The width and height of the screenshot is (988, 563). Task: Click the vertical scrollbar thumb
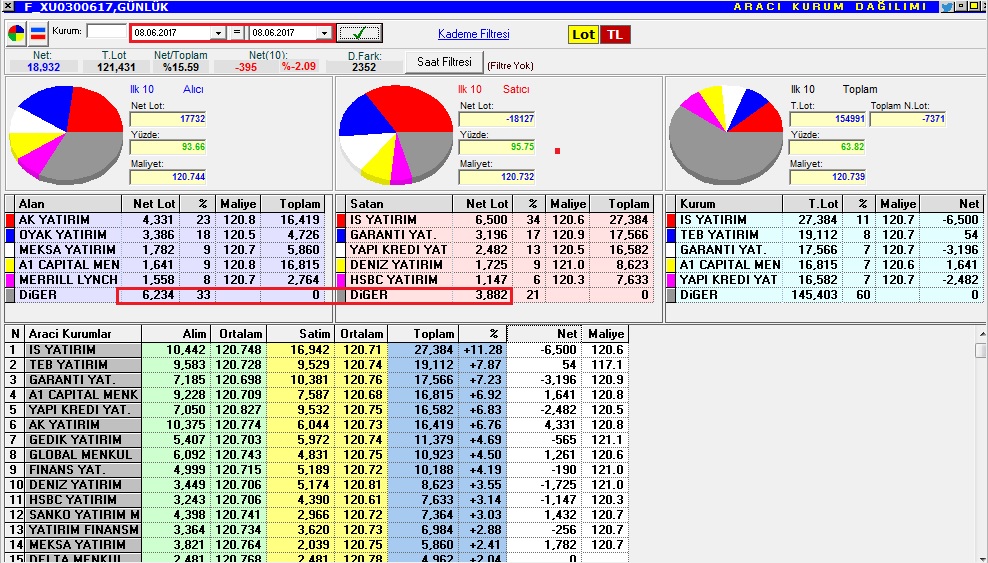click(x=981, y=350)
